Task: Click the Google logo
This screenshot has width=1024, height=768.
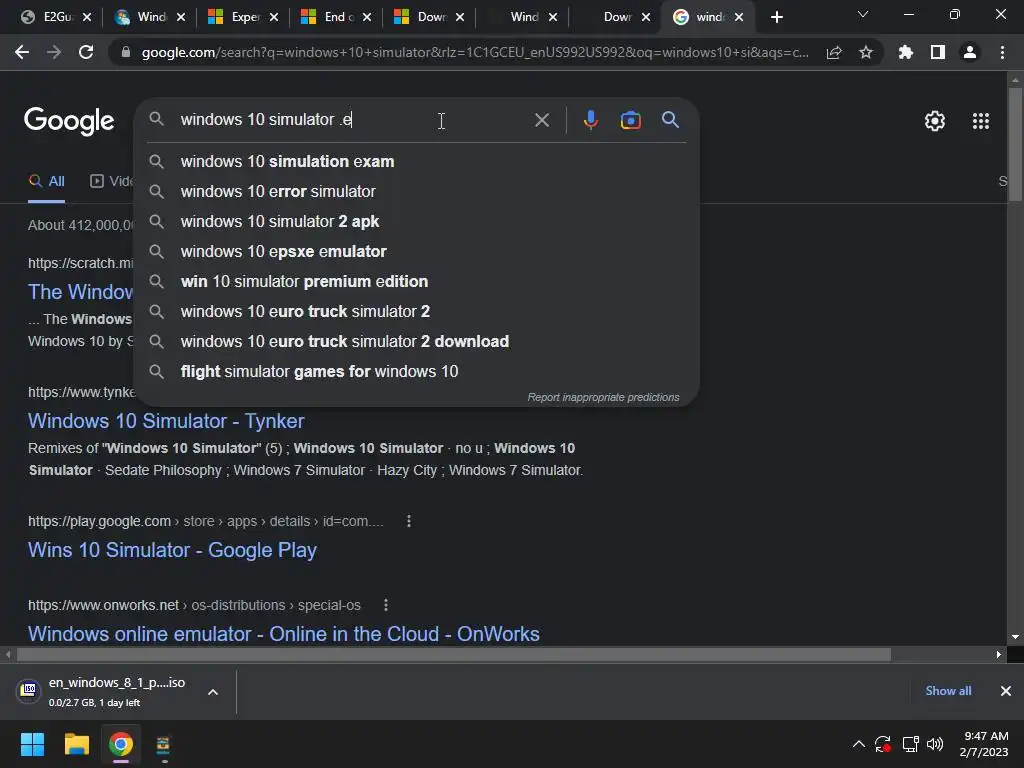Action: point(69,121)
